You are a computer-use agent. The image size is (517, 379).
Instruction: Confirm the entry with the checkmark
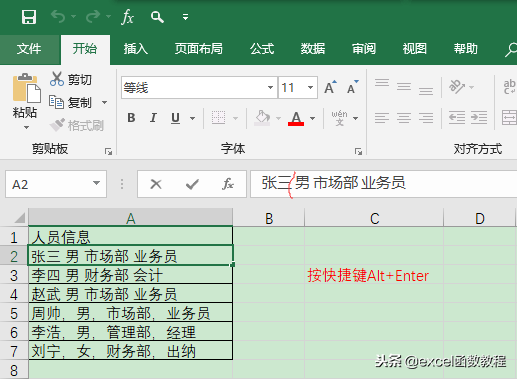pos(192,184)
